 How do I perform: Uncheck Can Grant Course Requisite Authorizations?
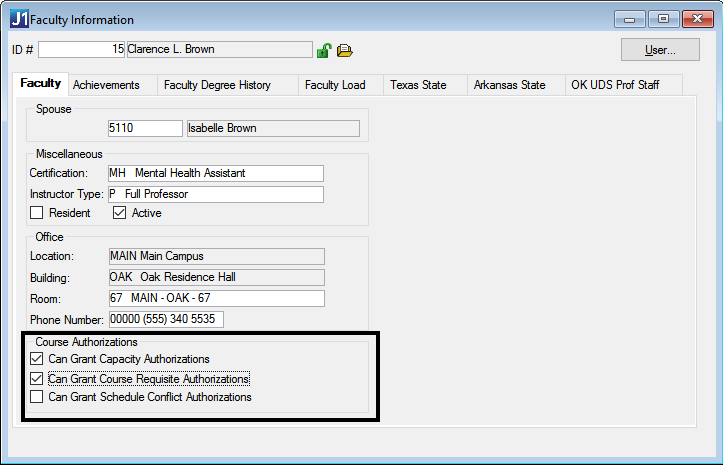(37, 379)
